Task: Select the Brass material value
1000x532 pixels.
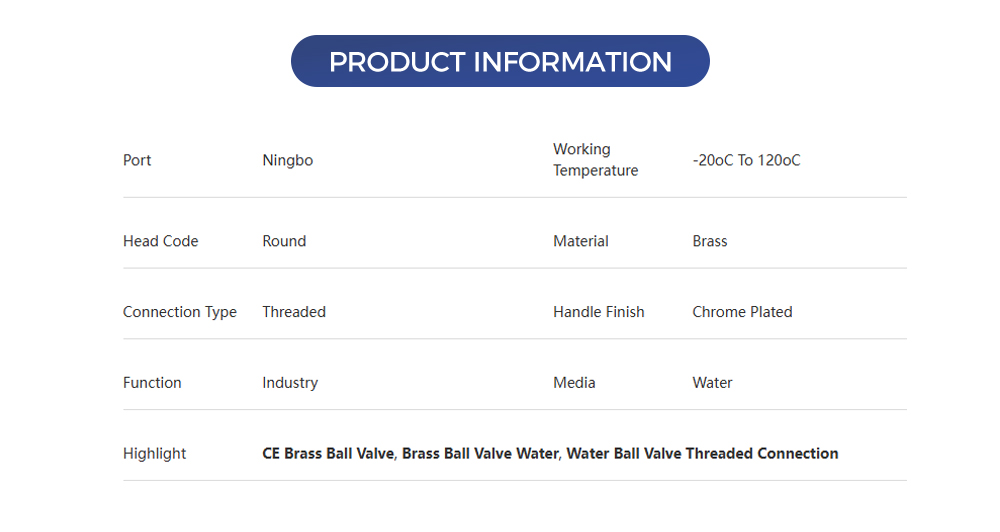Action: click(709, 241)
